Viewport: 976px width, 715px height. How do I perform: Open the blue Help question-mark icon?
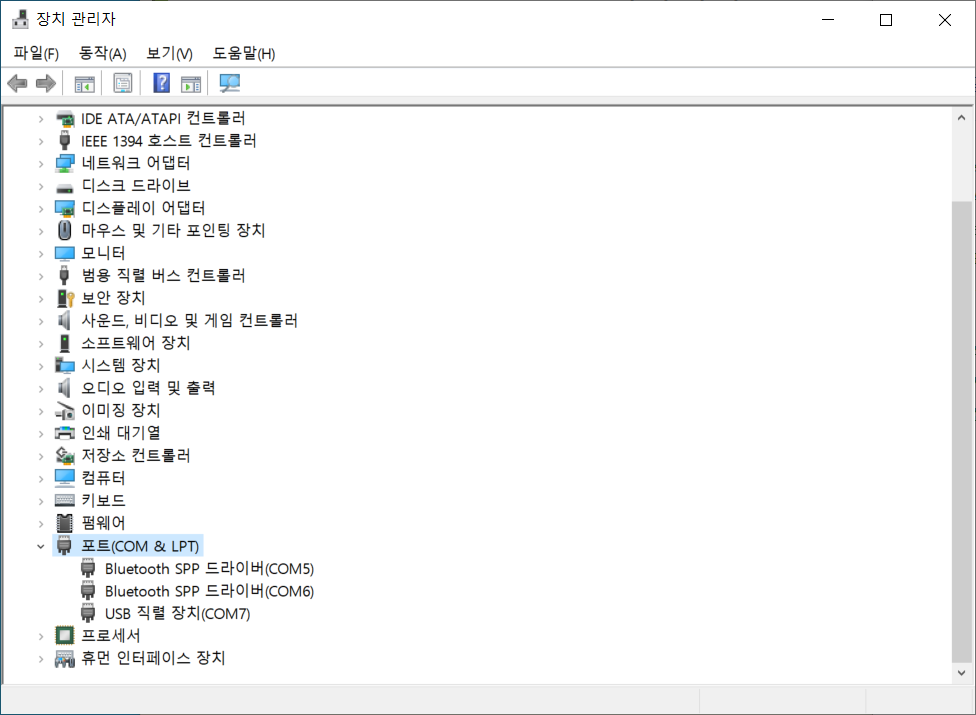click(x=162, y=83)
